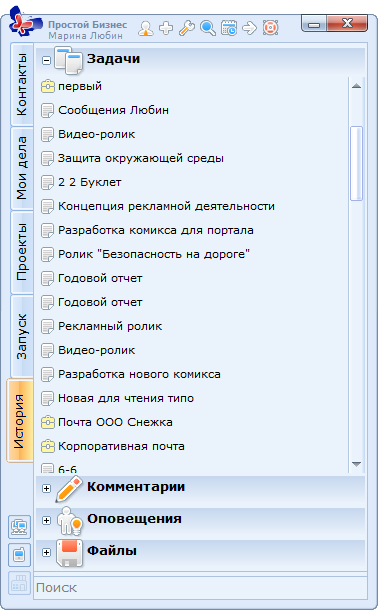Expand the Комментарии section
Screen dimensions: 379x612
point(46,488)
